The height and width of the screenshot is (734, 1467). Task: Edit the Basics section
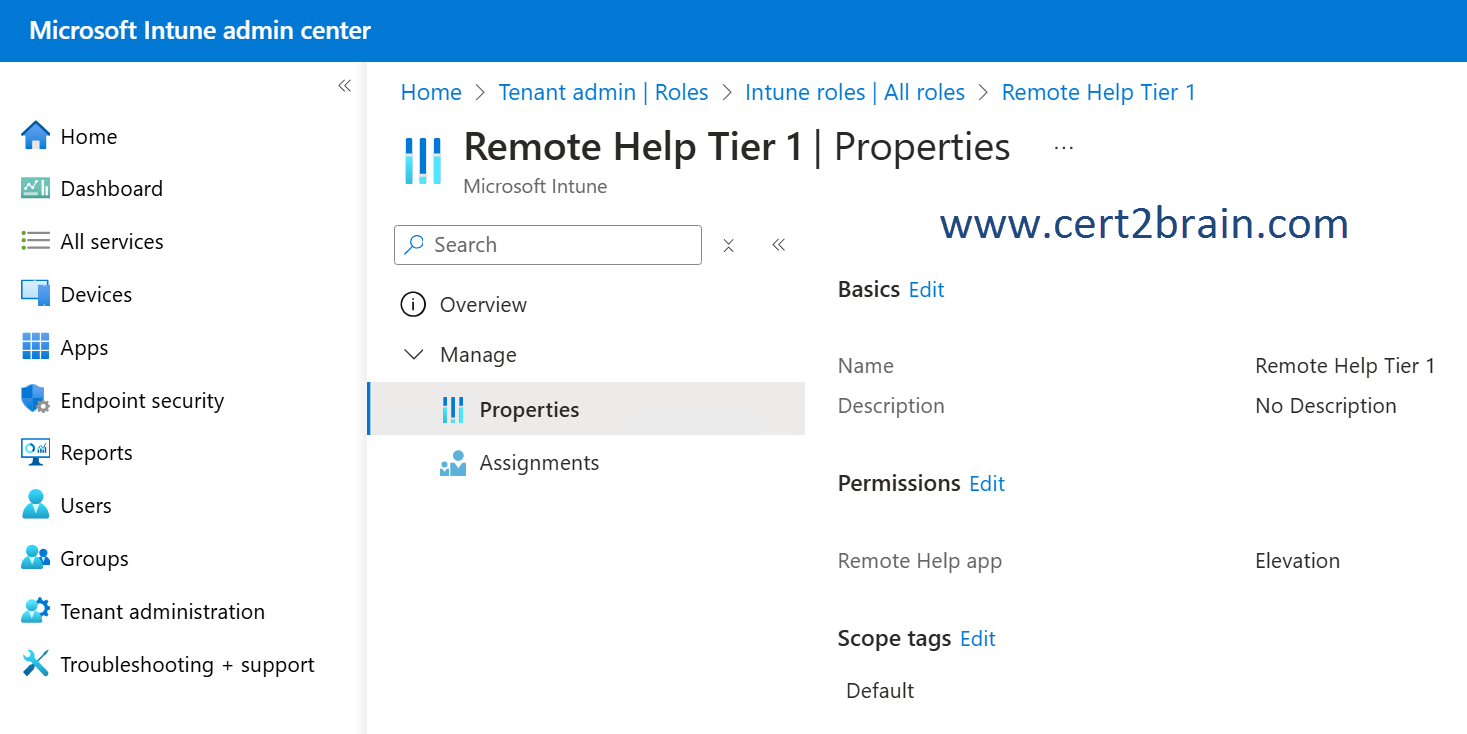pyautogui.click(x=926, y=290)
